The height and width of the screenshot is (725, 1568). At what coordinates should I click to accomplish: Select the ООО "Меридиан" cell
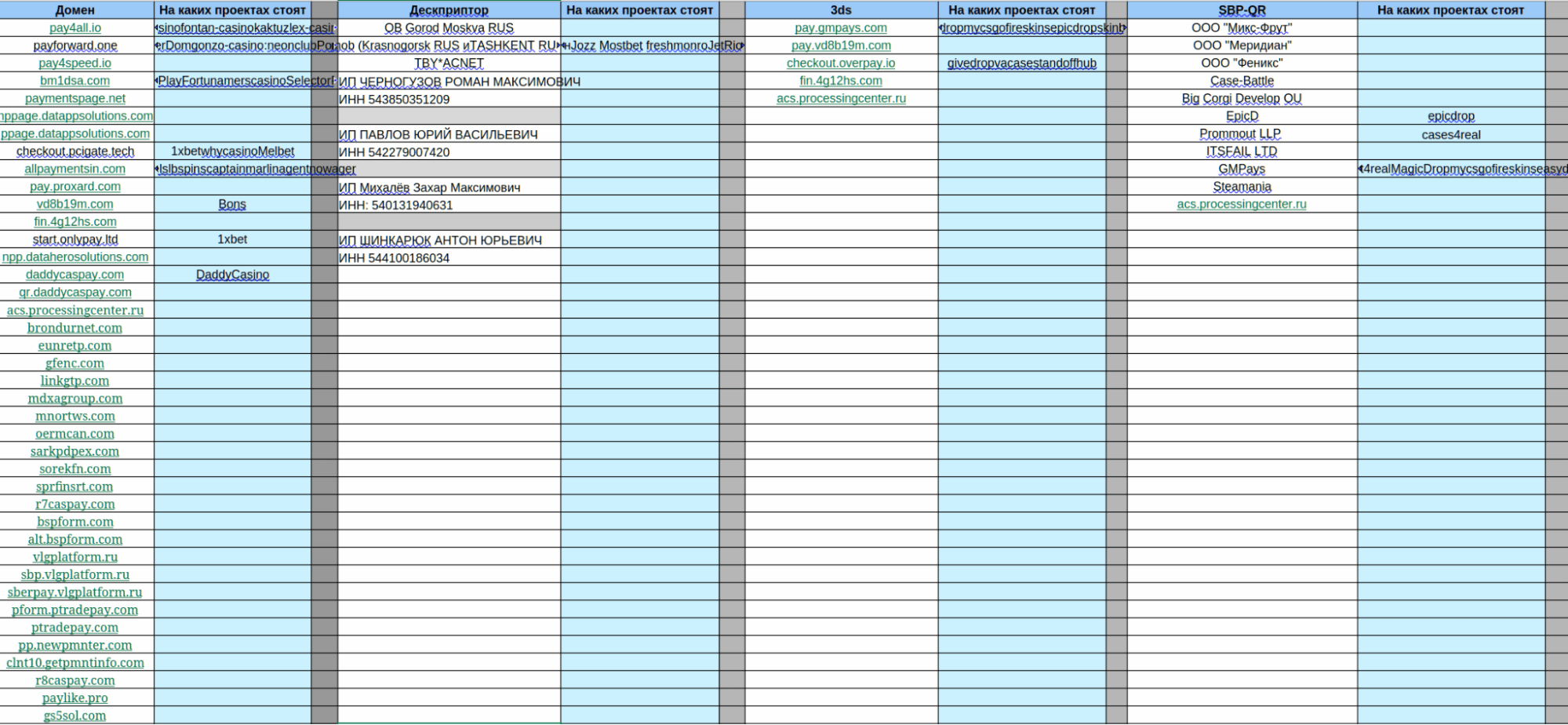point(1242,46)
